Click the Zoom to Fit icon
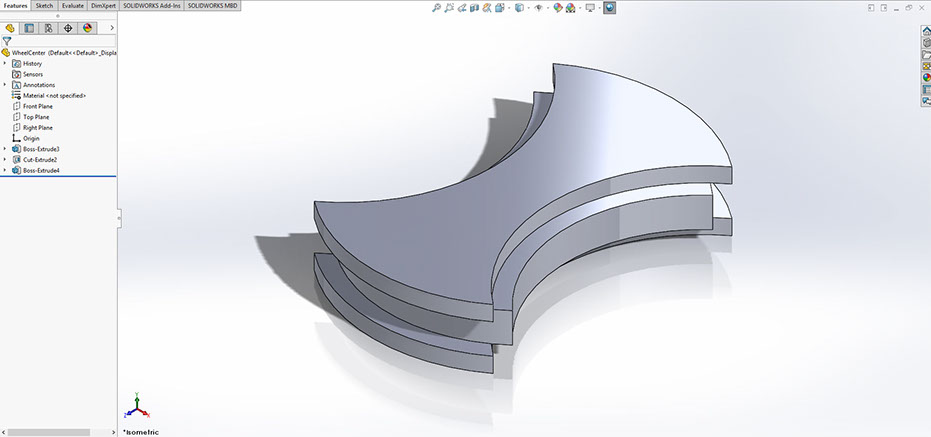 [x=437, y=7]
